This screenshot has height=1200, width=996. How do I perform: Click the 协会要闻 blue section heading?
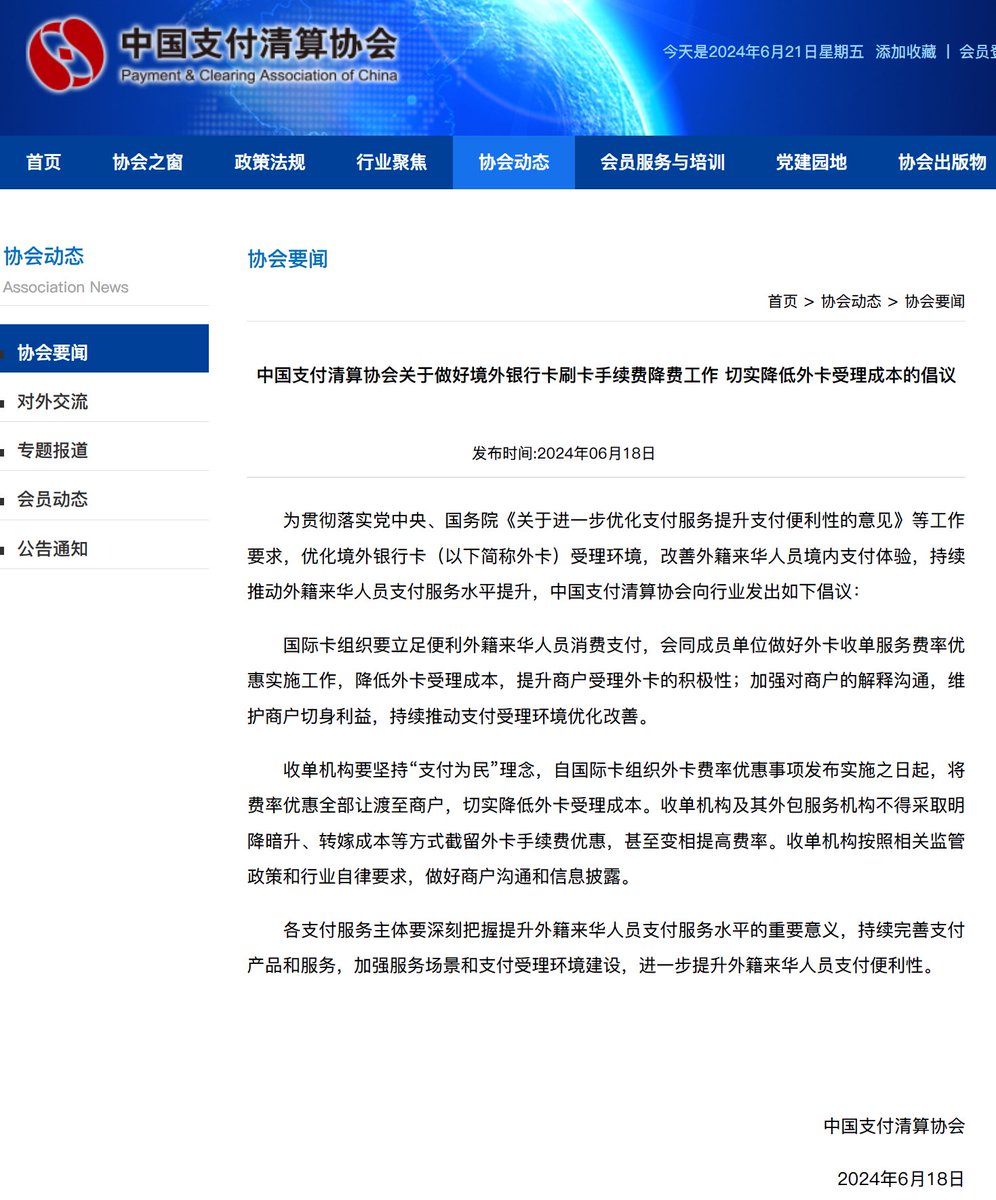pos(288,259)
